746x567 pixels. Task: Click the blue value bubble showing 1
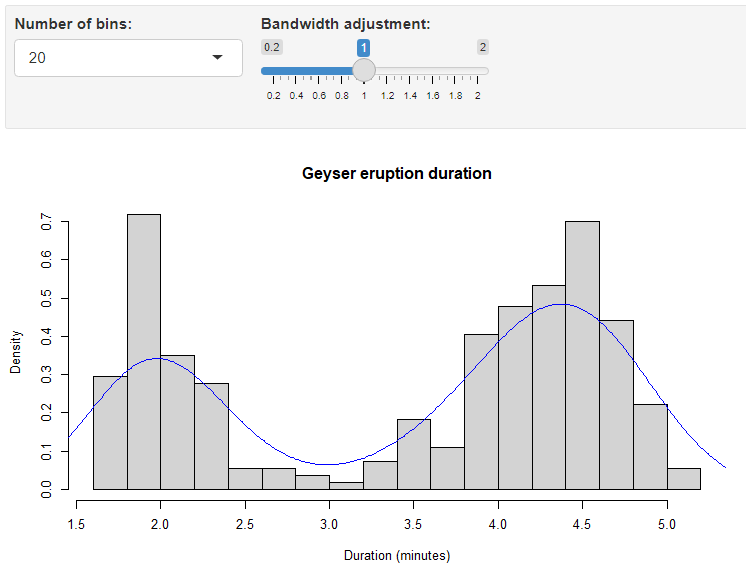tap(364, 47)
